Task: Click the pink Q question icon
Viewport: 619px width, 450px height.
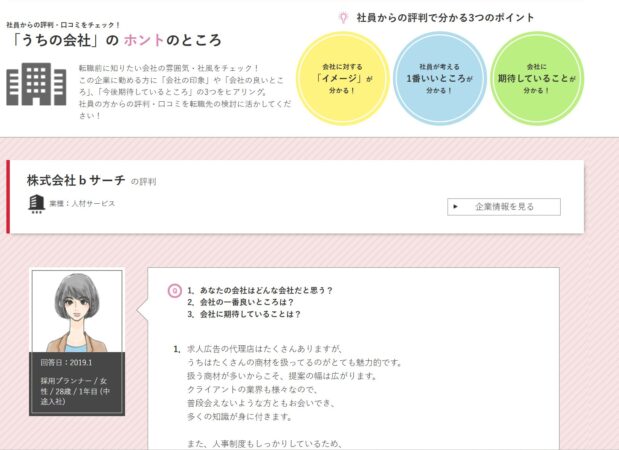Action: point(174,291)
